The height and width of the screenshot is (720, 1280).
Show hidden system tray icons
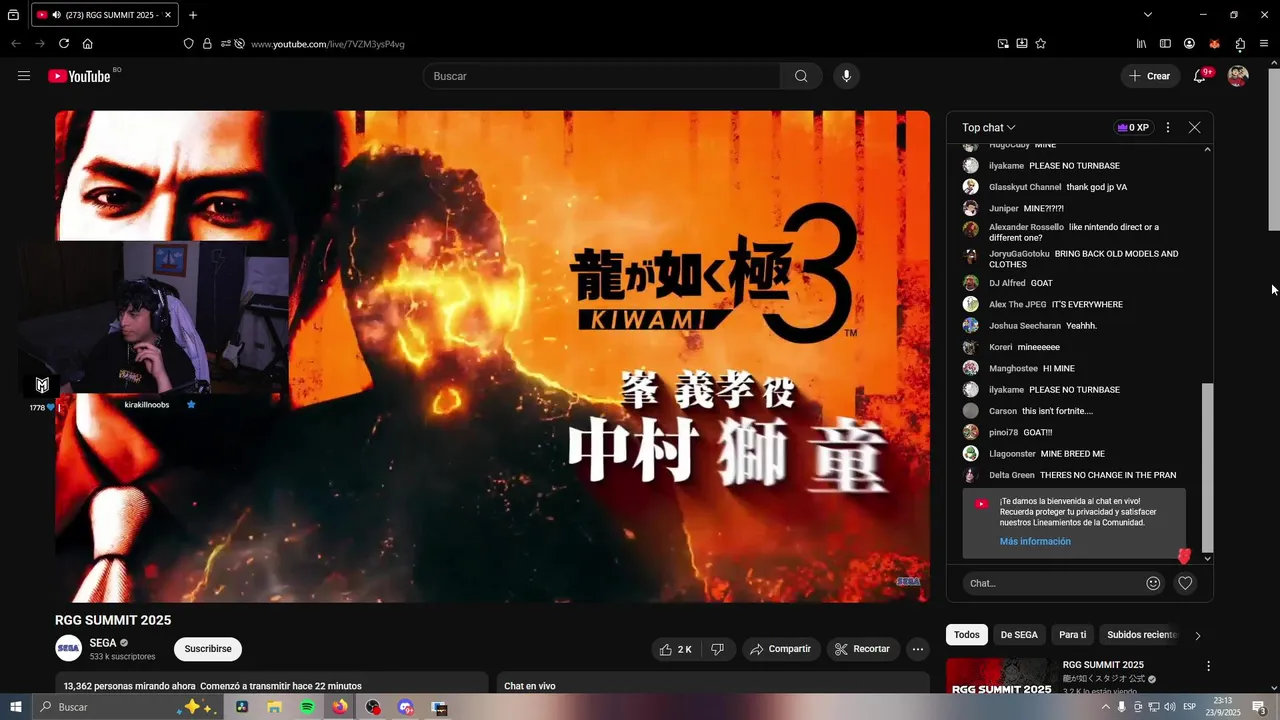tap(1105, 707)
